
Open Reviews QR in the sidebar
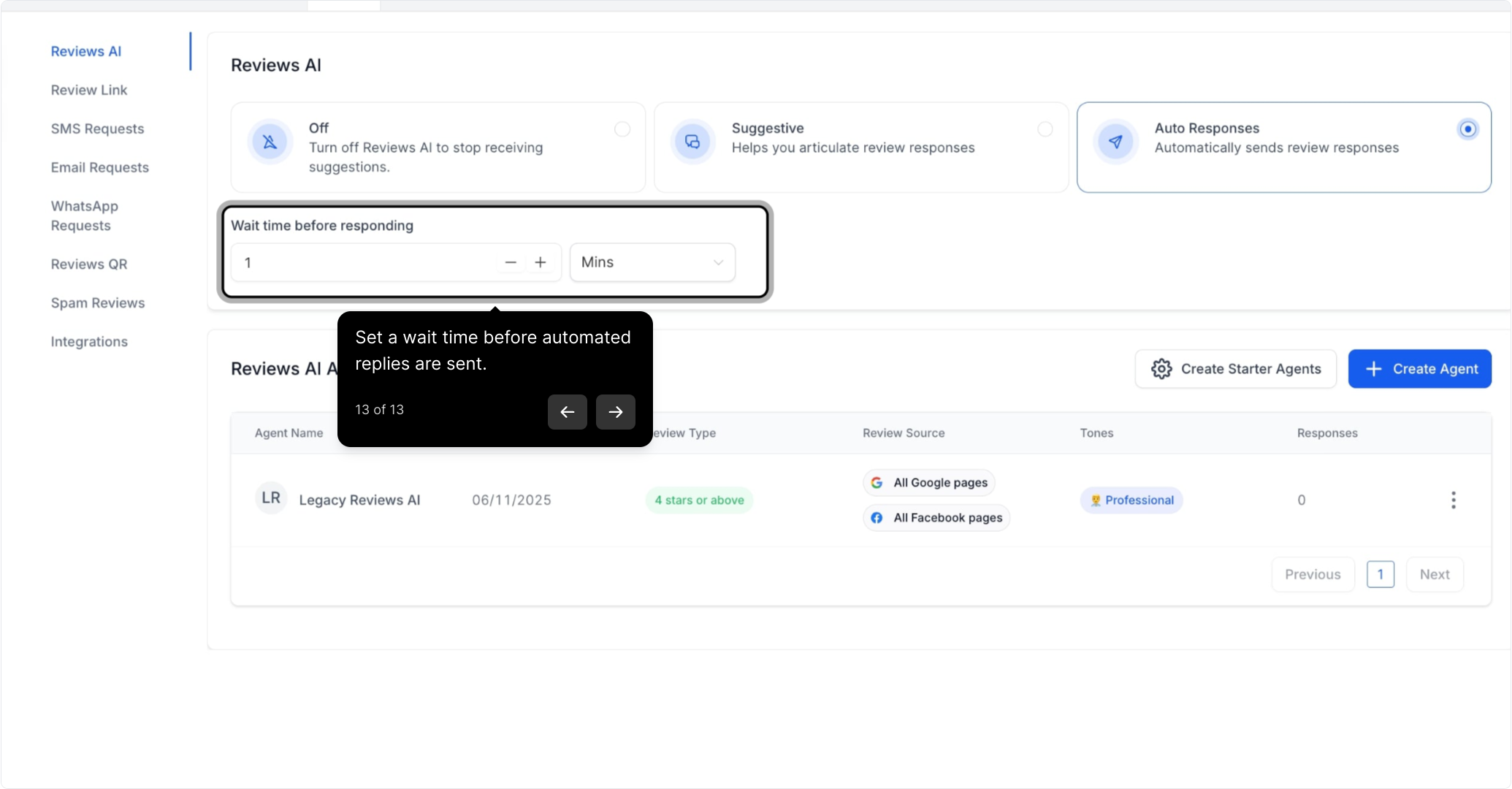tap(89, 264)
